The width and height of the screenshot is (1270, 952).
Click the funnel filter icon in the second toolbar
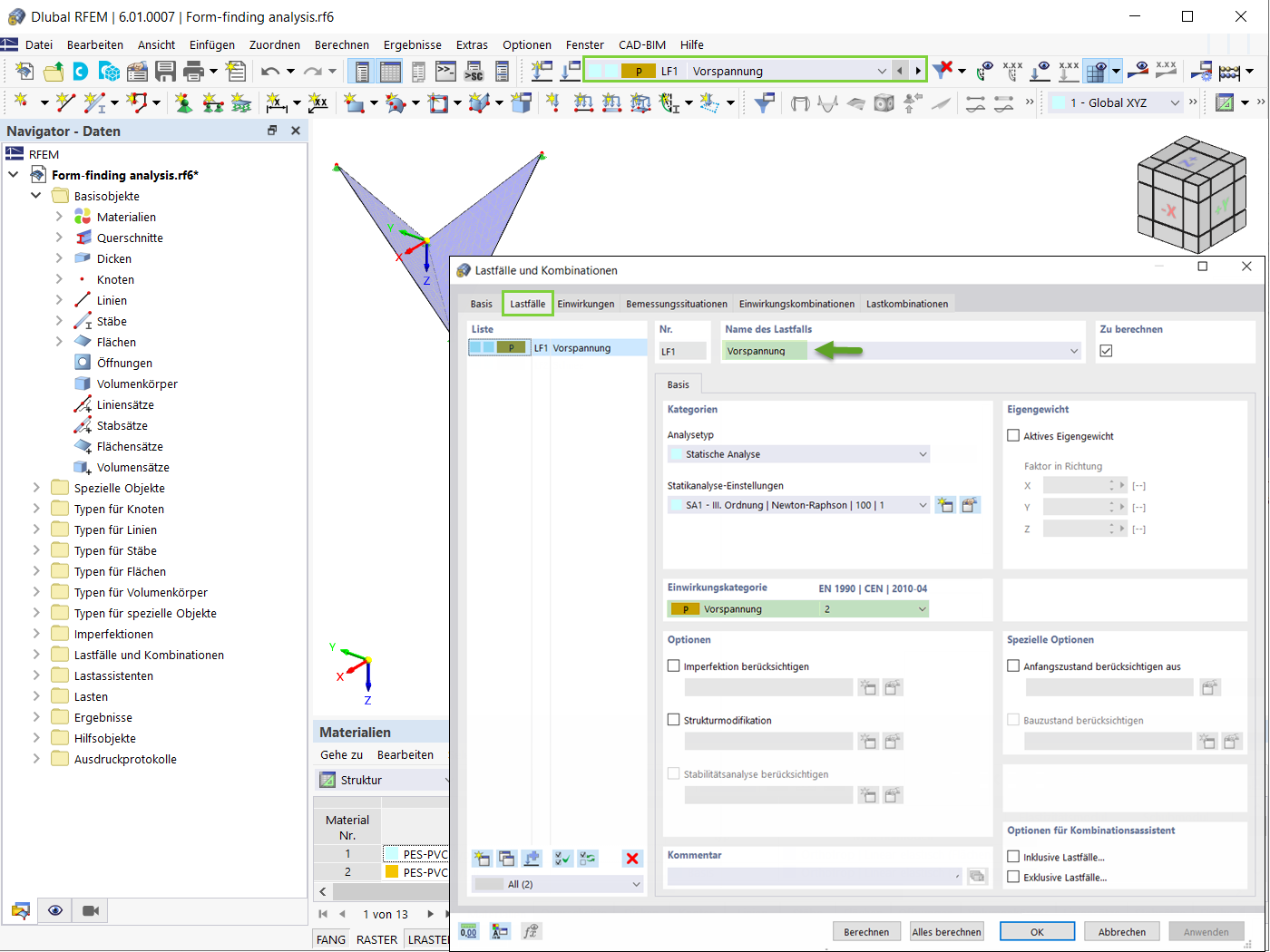764,102
